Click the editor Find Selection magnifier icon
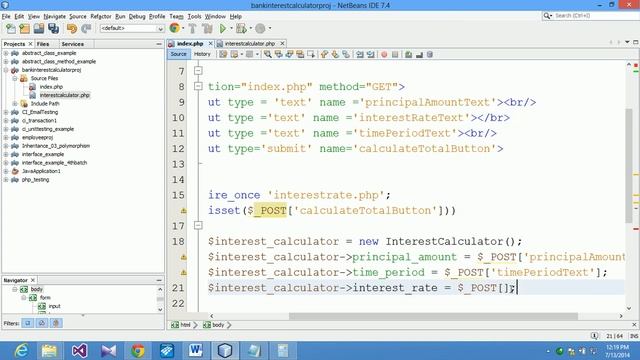This screenshot has height=360, width=640. (267, 54)
